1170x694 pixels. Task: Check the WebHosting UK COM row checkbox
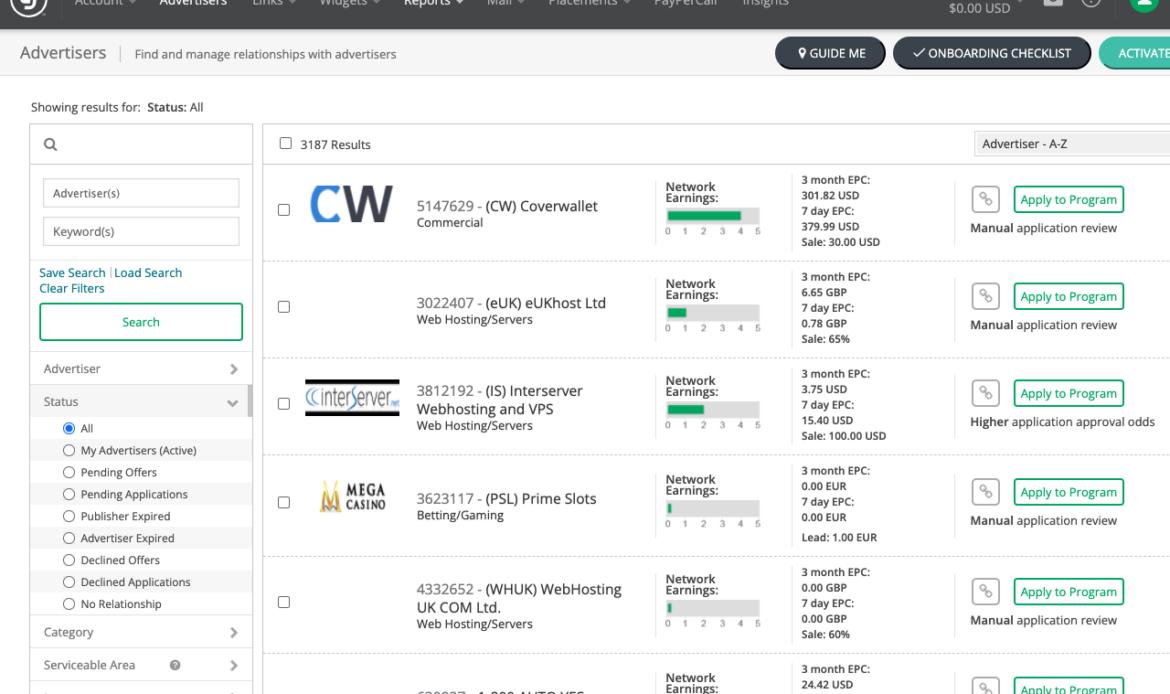284,602
